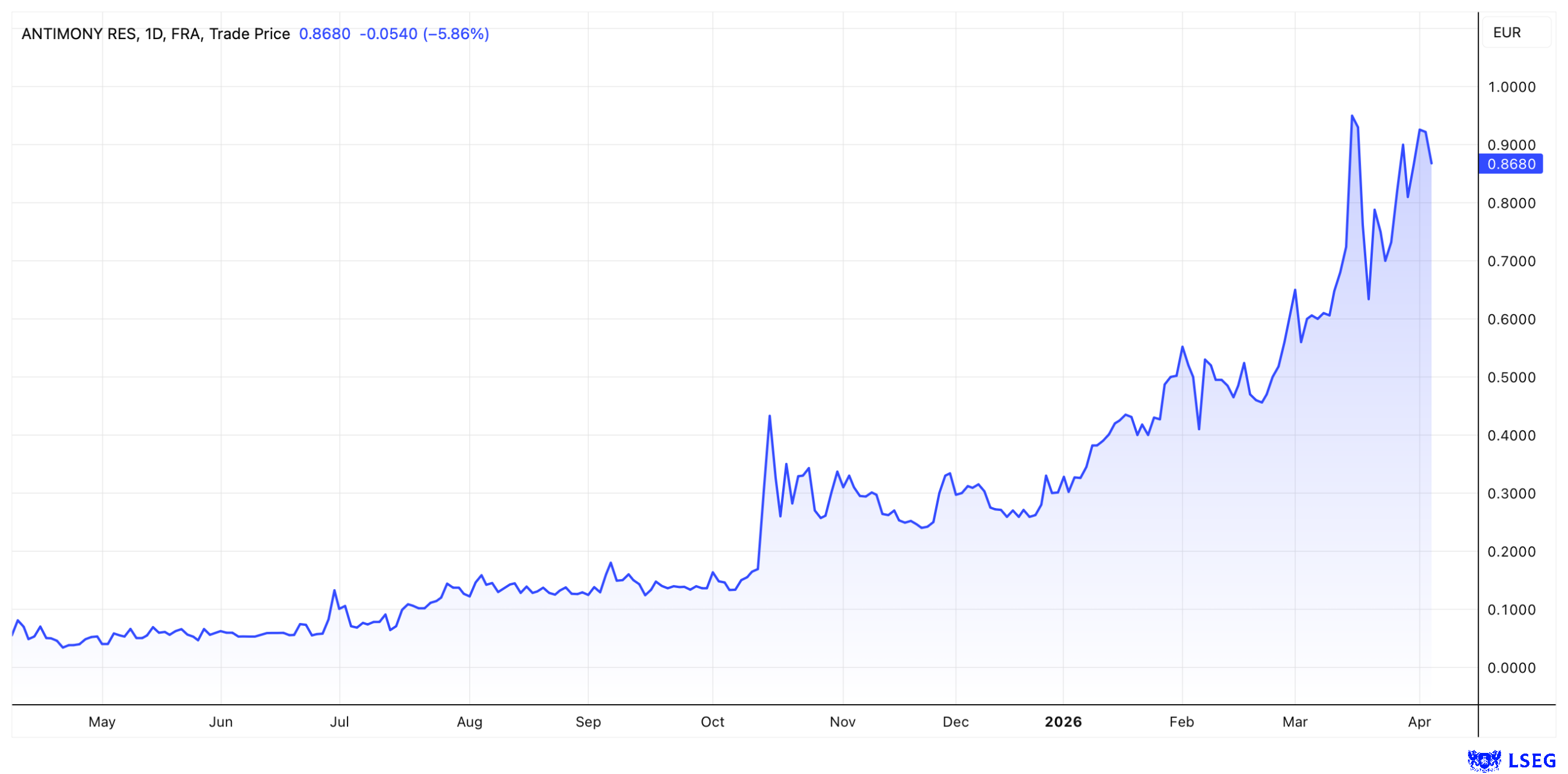Click the blue 0.8680 current price tag
This screenshot has height=774, width=1568.
click(1510, 164)
